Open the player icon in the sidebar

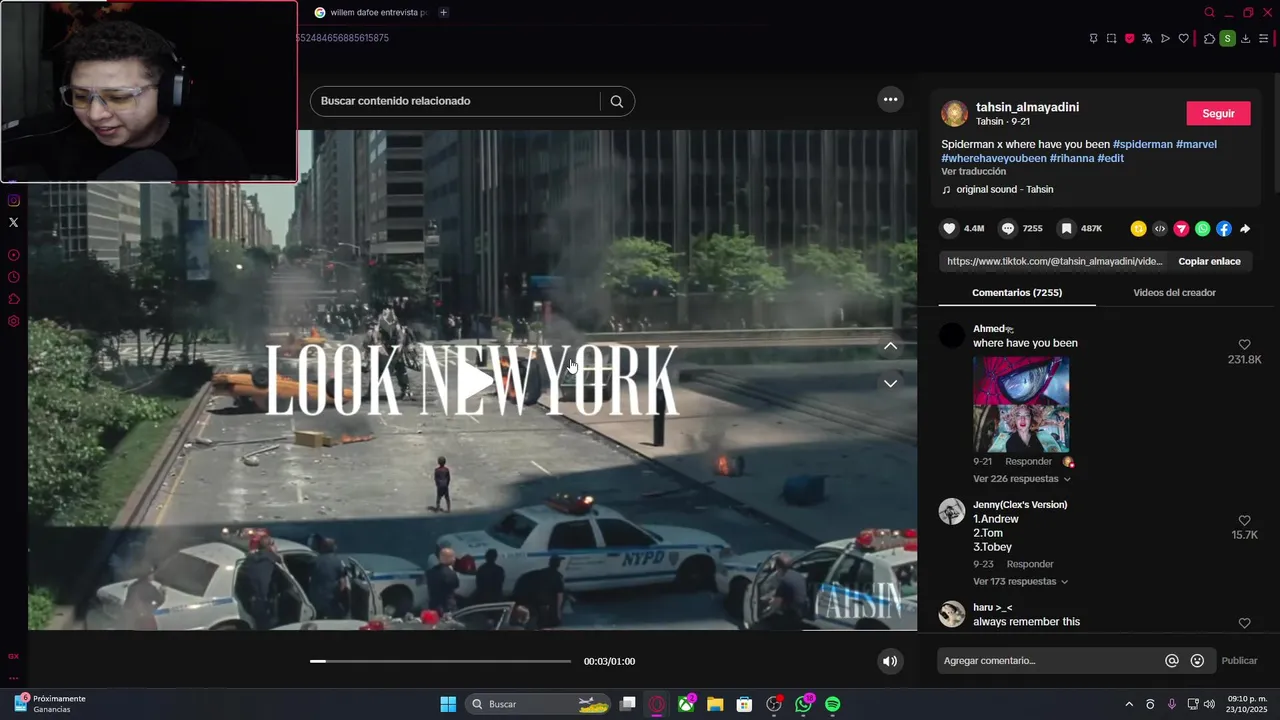point(13,255)
